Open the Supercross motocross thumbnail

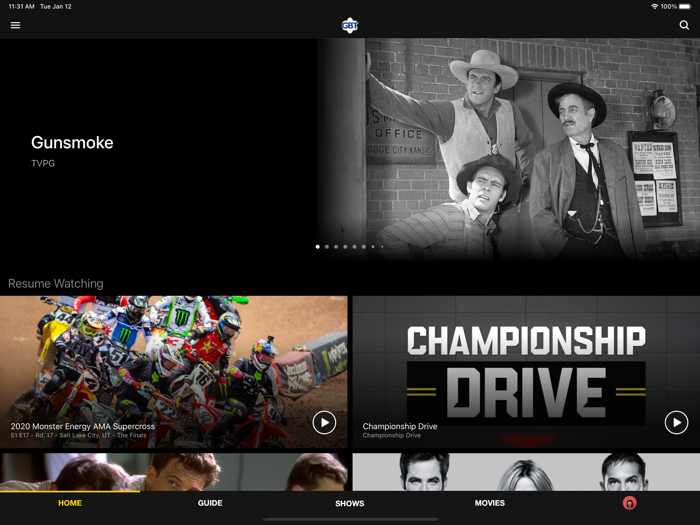click(x=174, y=371)
